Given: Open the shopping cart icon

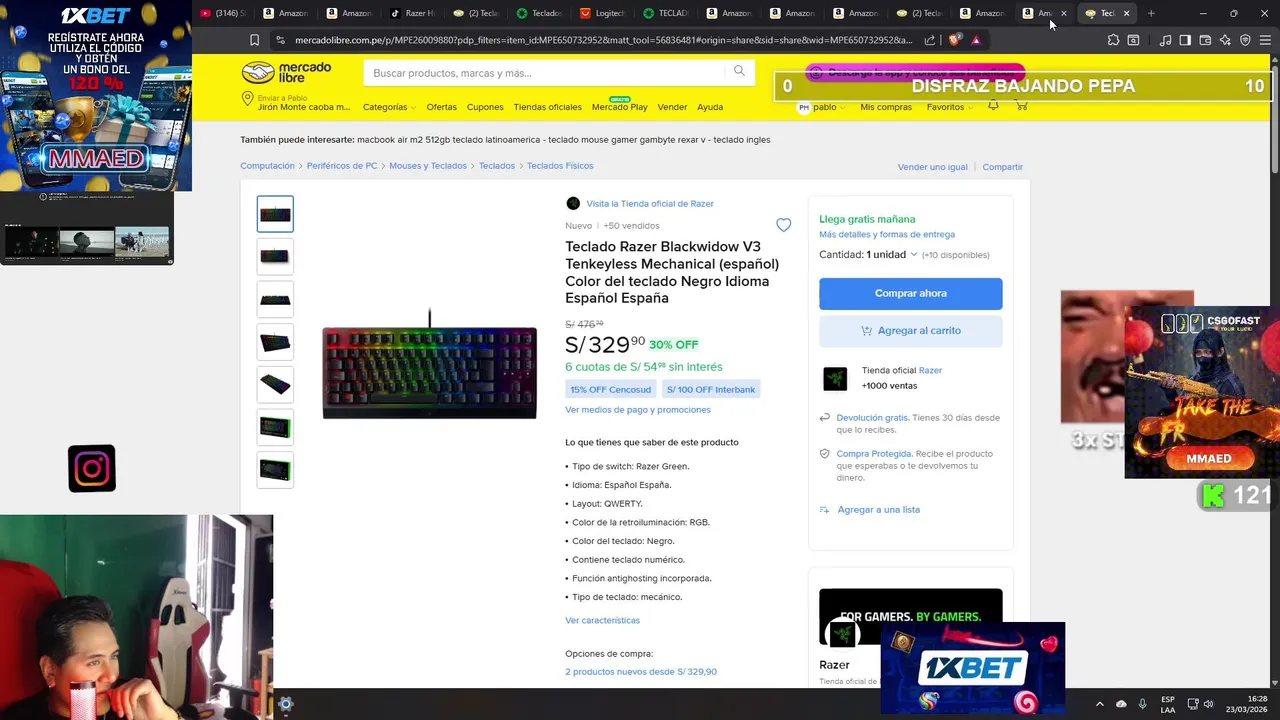Looking at the screenshot, I should (x=1021, y=106).
